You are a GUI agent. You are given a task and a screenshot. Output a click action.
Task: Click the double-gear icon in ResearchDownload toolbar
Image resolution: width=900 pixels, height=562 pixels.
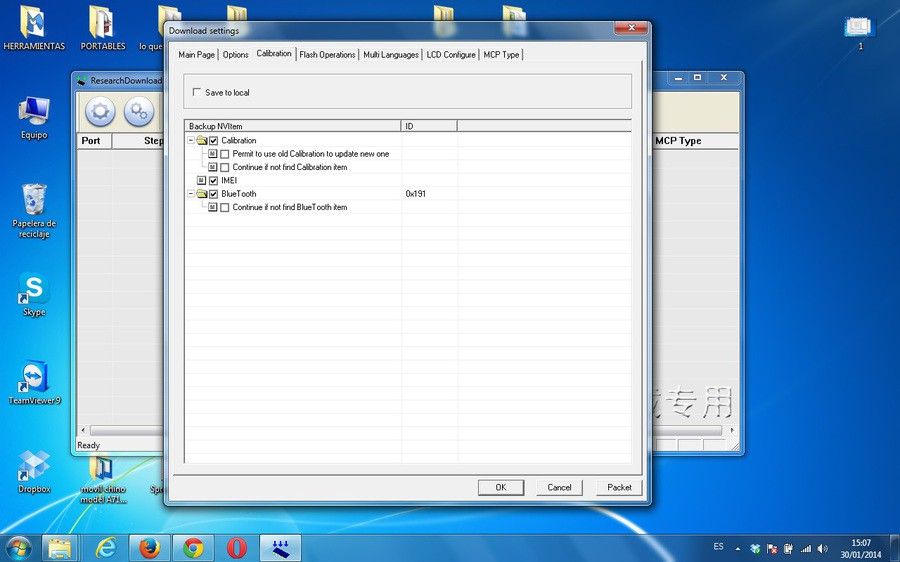click(138, 111)
